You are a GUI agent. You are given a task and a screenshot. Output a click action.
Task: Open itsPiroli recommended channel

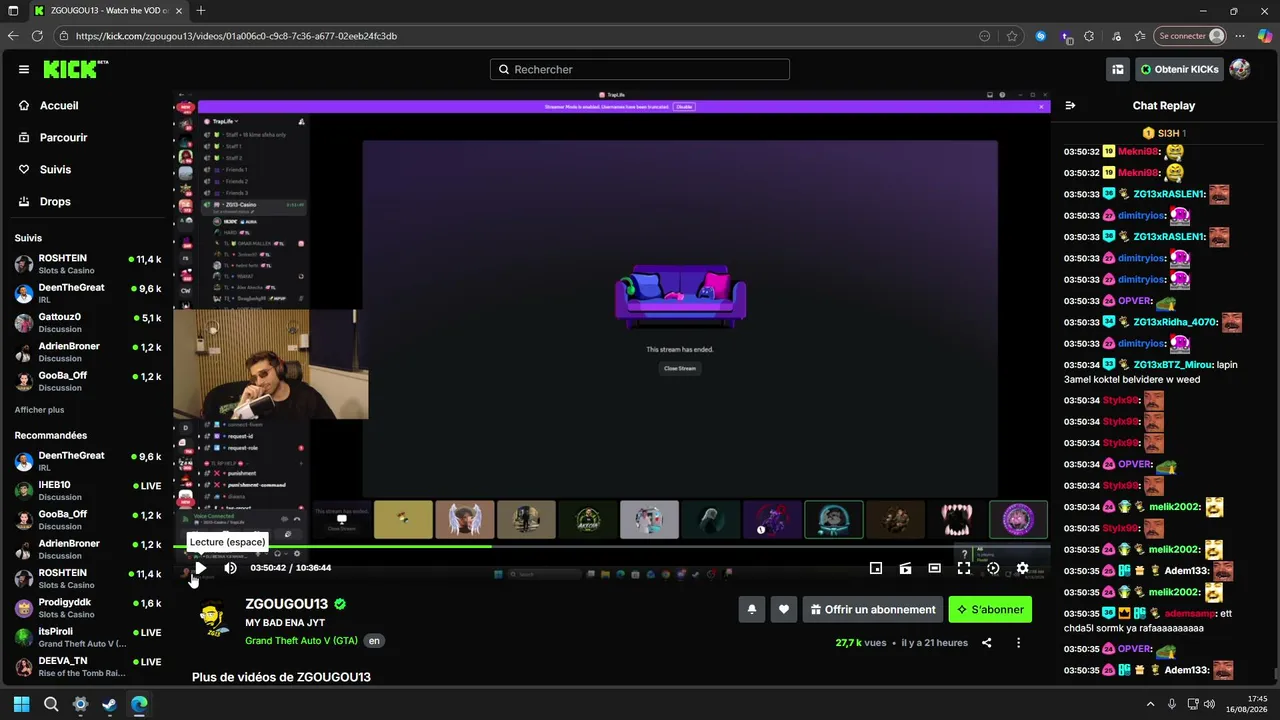click(88, 637)
